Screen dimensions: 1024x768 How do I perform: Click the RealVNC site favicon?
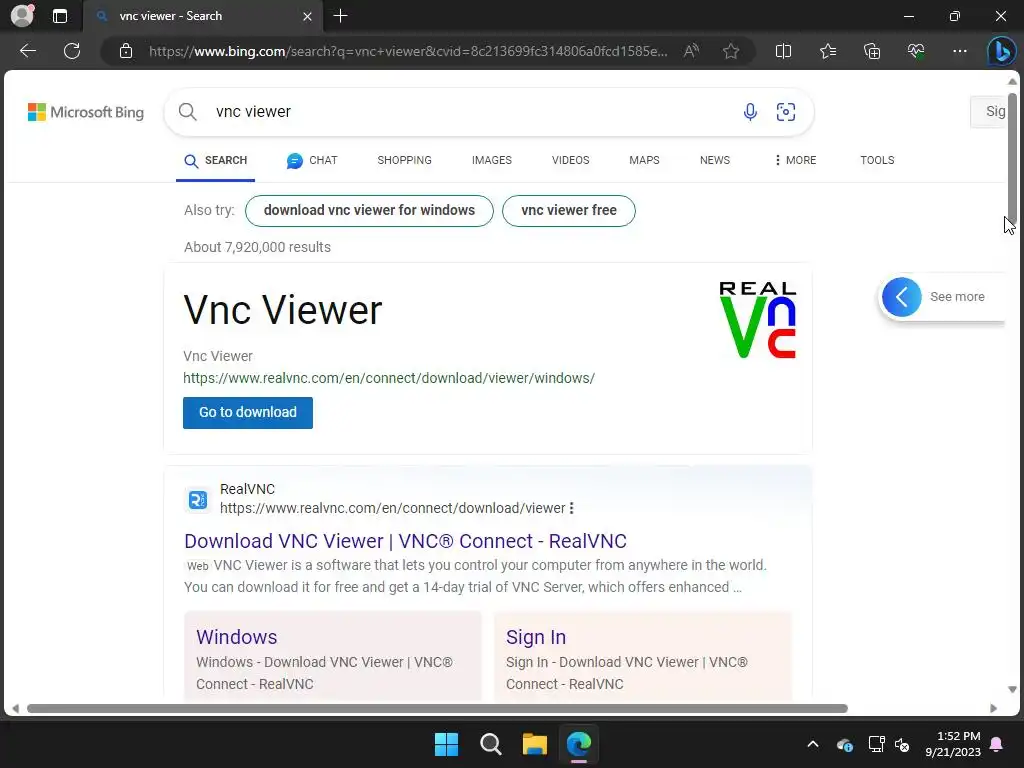[x=198, y=500]
